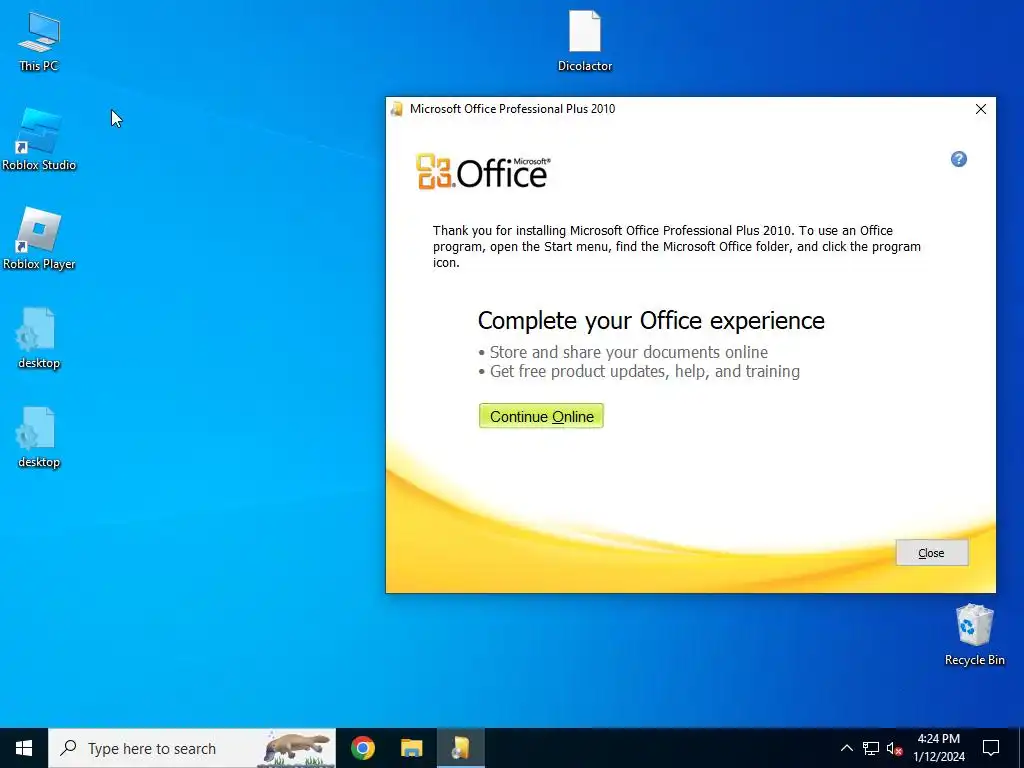Screen dimensions: 1024x768
Task: Open the notification center icon
Action: coord(991,748)
